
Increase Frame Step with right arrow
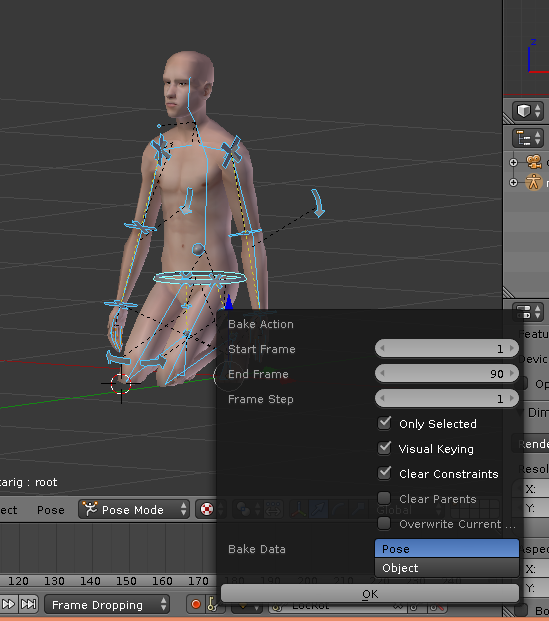[x=512, y=398]
